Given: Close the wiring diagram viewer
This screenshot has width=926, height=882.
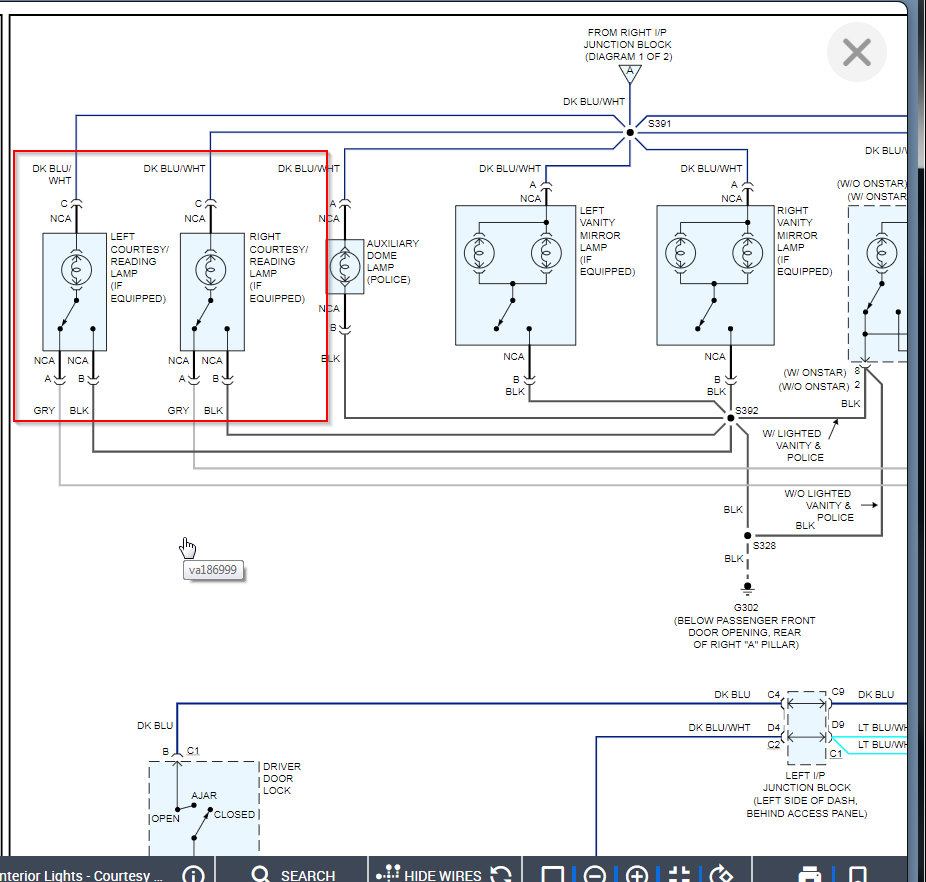Looking at the screenshot, I should tap(857, 52).
